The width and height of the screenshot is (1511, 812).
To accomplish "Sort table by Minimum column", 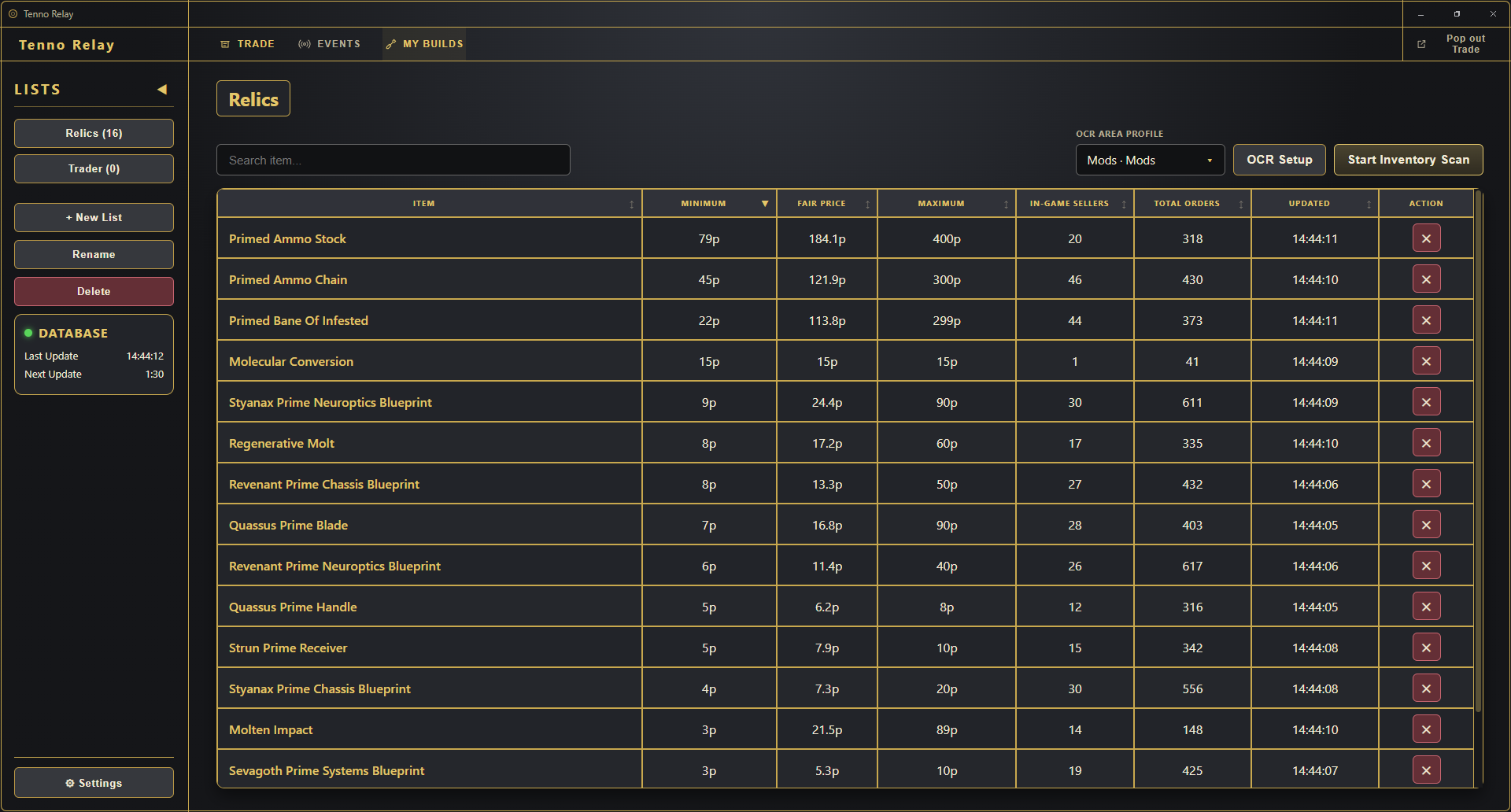I will (x=709, y=204).
